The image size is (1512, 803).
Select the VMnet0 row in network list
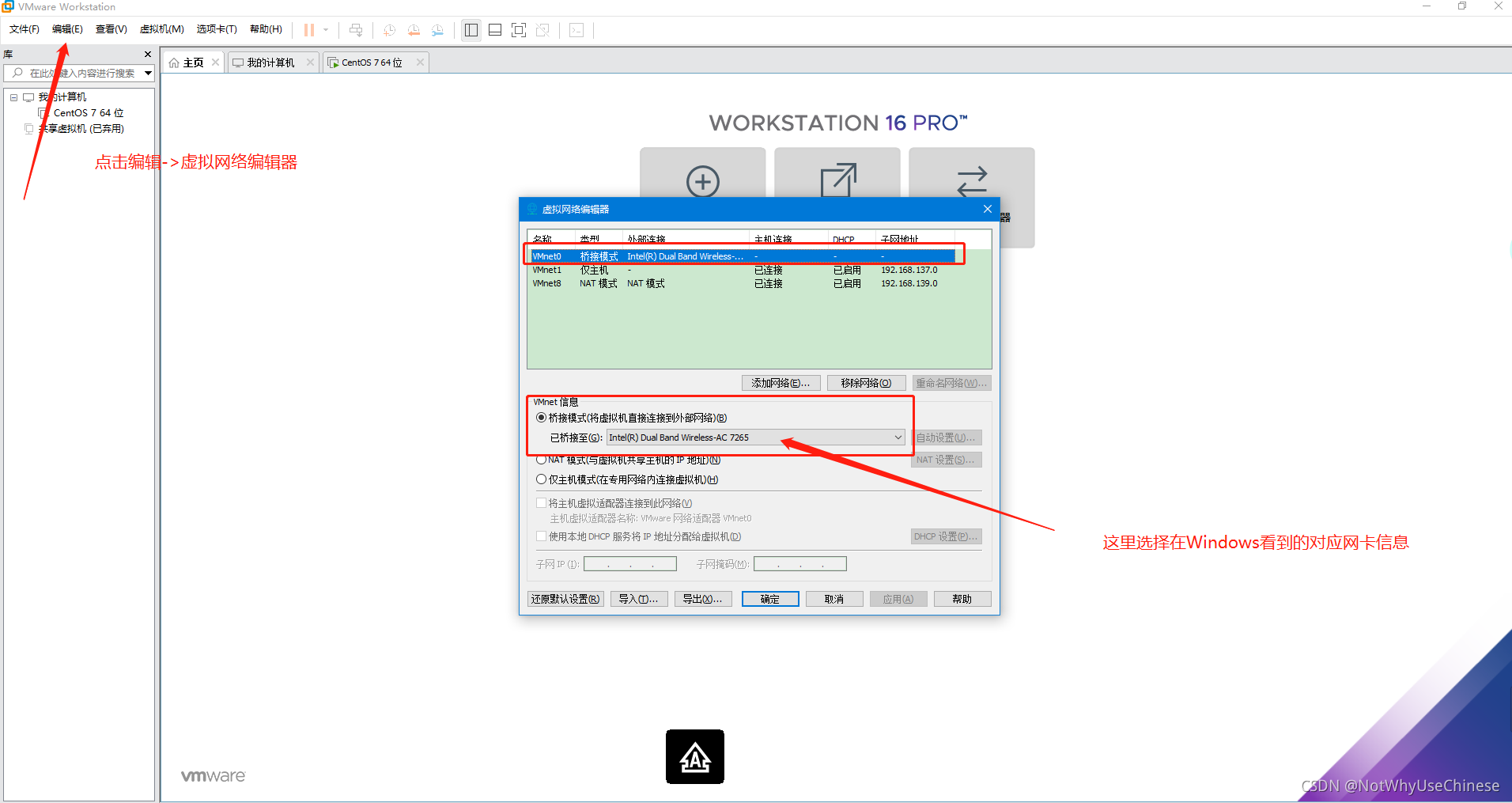coord(743,256)
